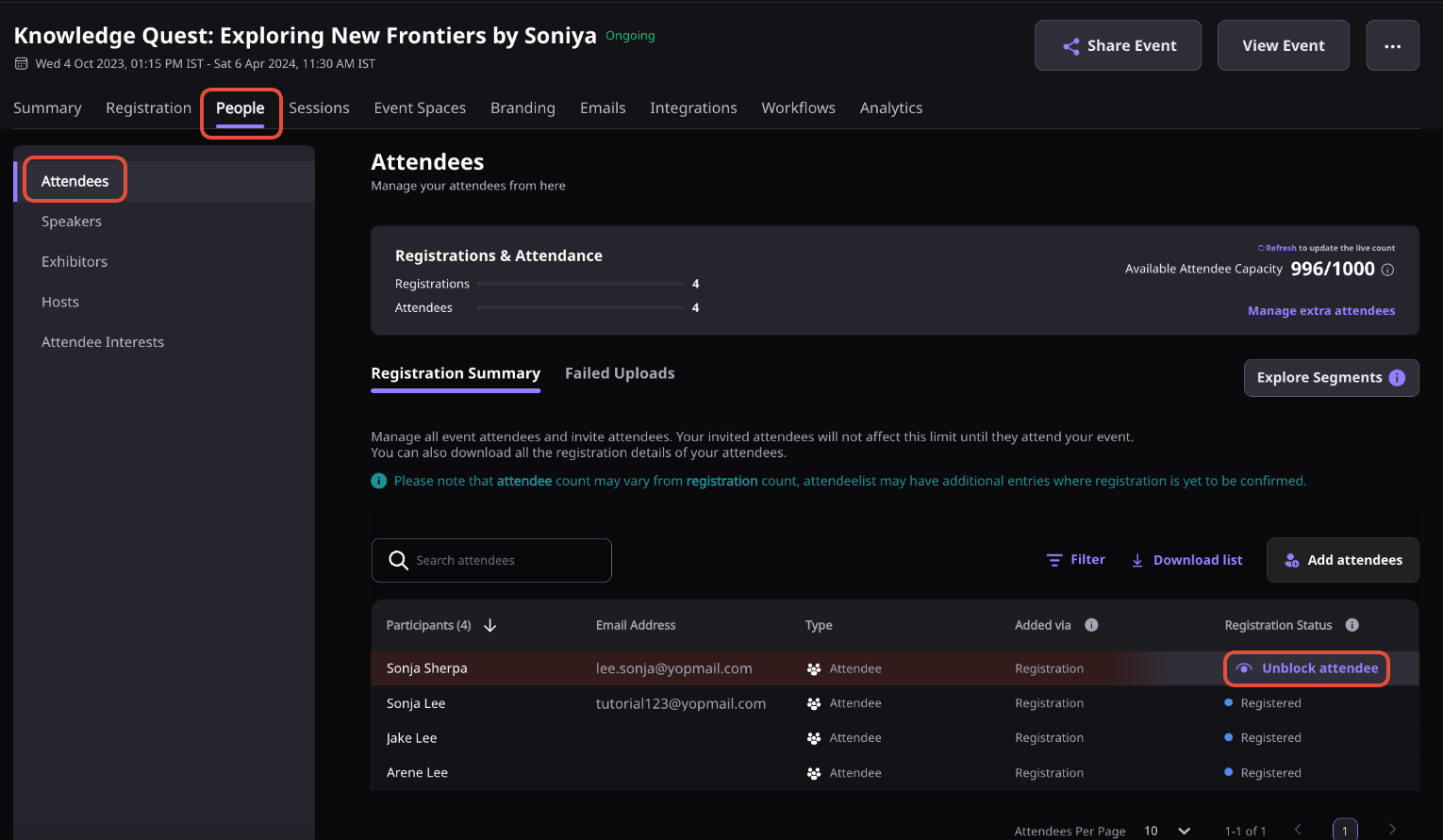Click the attendee type icon for Sonja Lee
The image size is (1443, 840).
coord(814,703)
